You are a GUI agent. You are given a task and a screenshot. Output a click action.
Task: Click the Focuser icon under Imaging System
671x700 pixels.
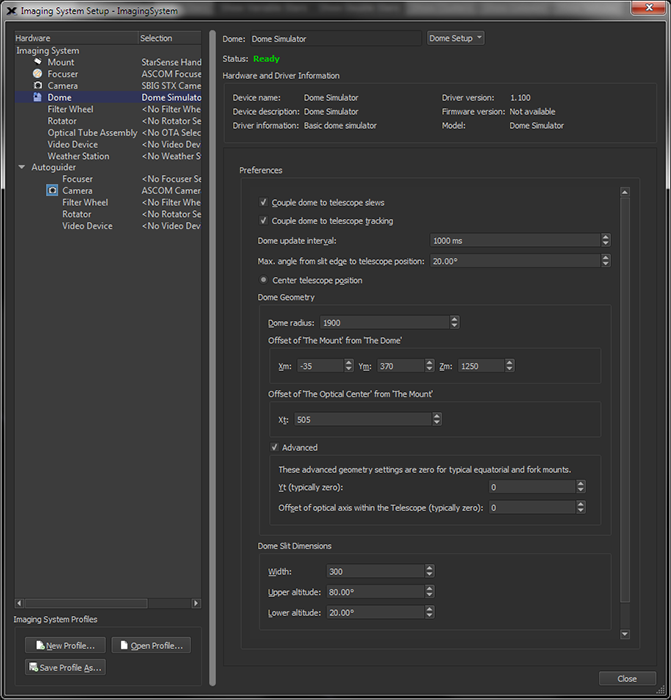[37, 74]
